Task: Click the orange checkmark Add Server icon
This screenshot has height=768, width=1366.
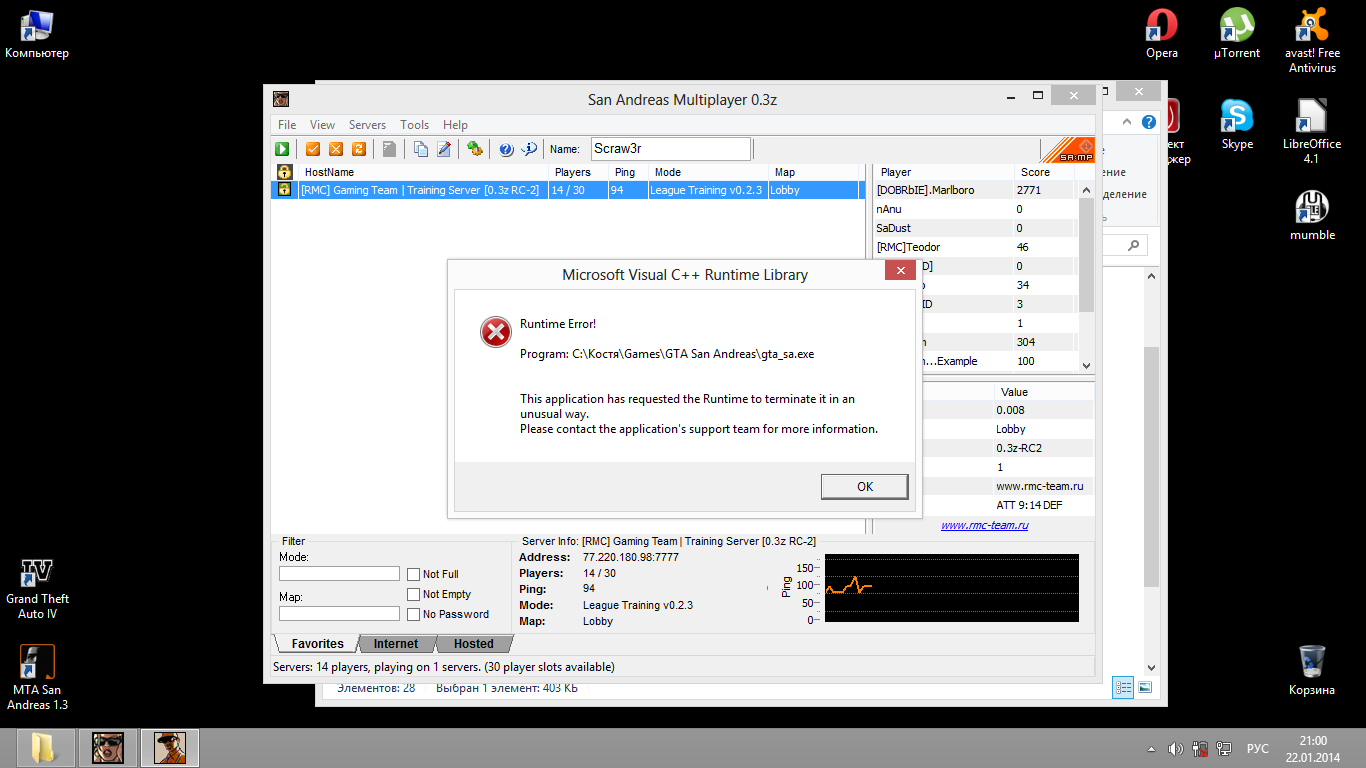Action: [313, 149]
